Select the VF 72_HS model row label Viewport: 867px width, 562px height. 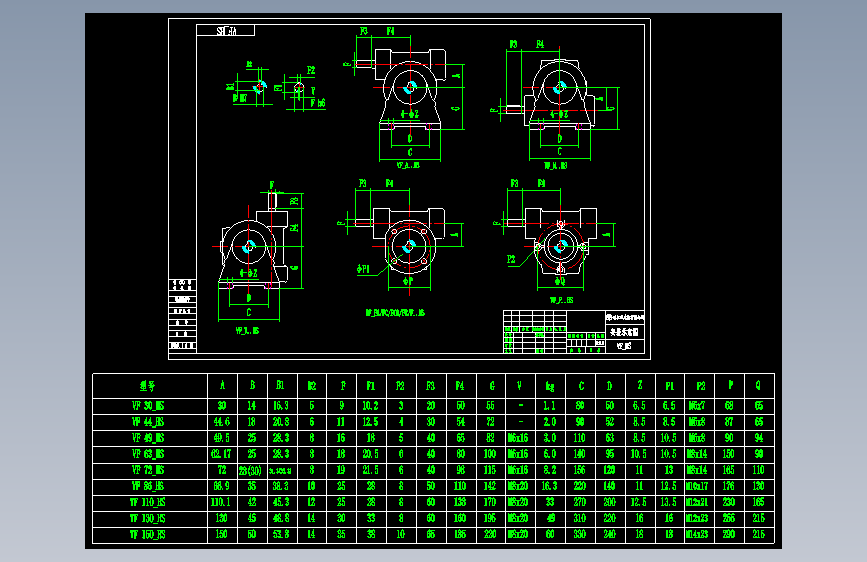pos(148,470)
